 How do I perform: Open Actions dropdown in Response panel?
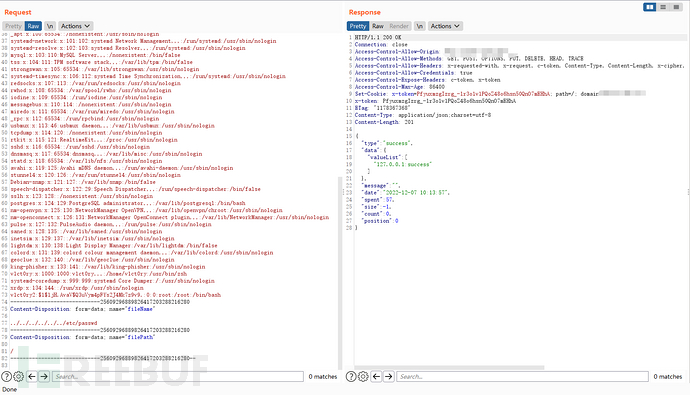pos(445,26)
